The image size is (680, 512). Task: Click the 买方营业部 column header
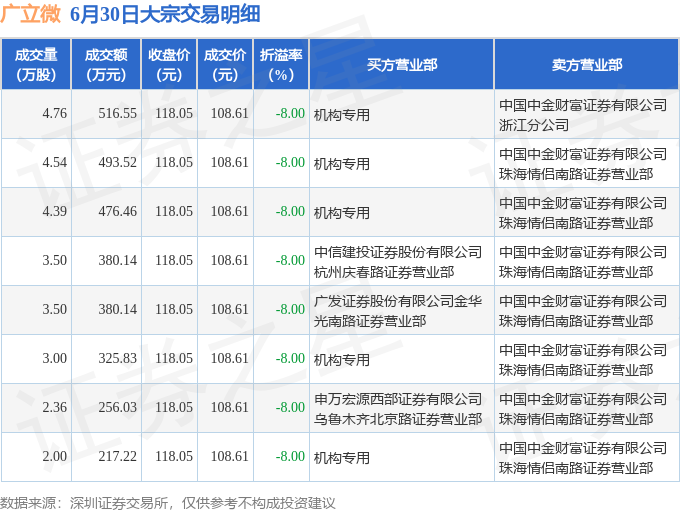click(402, 64)
